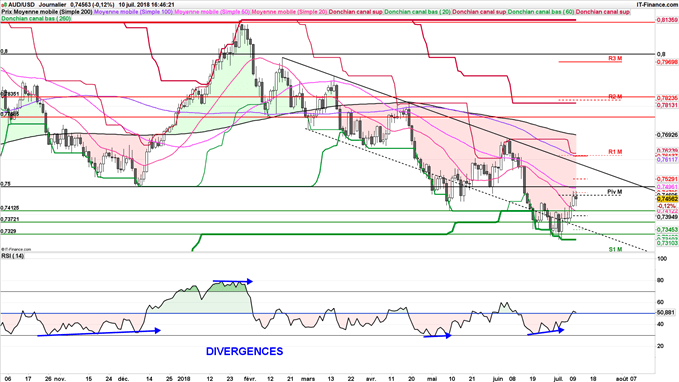679x382 pixels.
Task: Click the R2 M pivot level label
Action: pos(615,97)
